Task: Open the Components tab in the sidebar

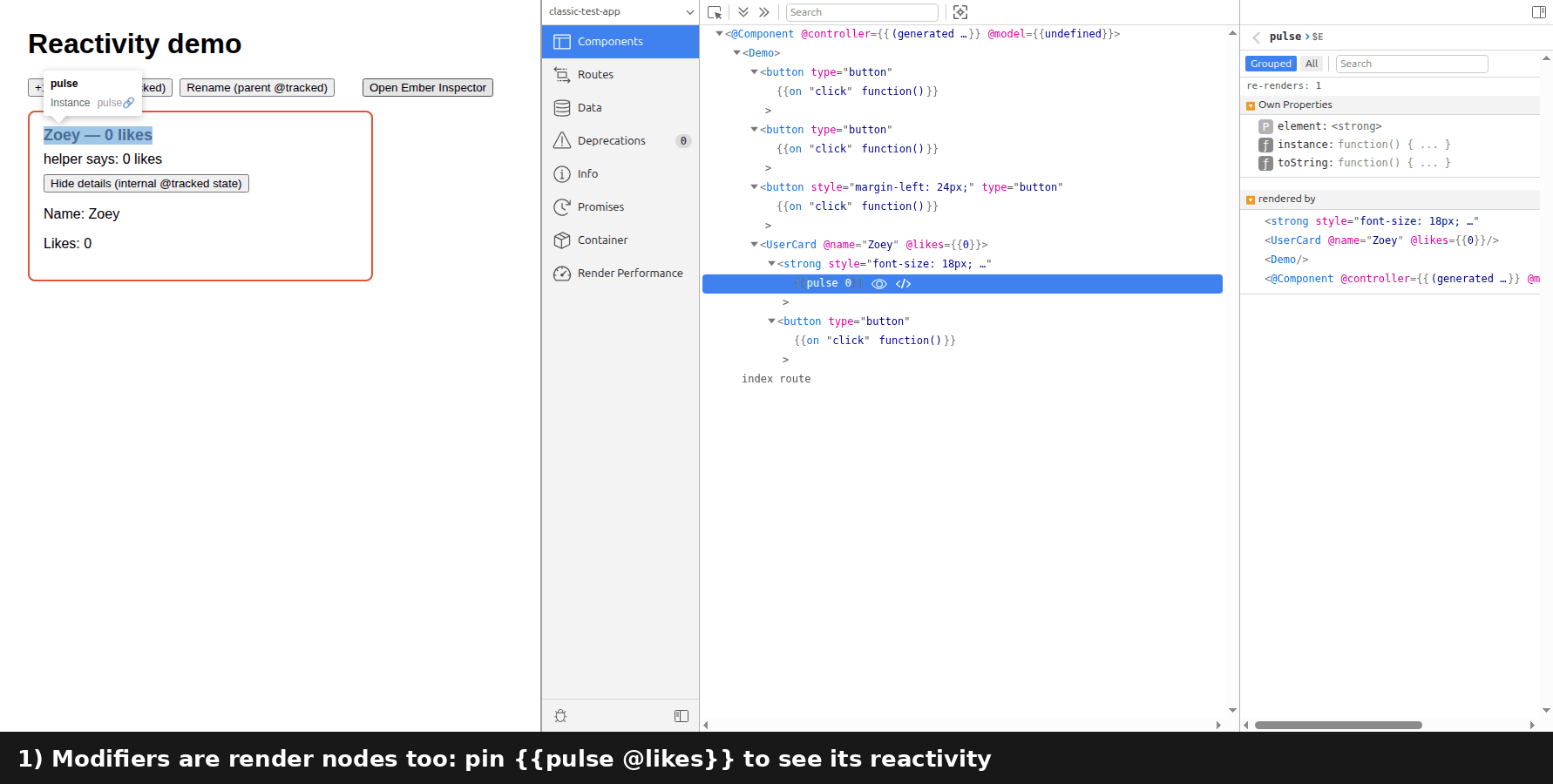Action: [621, 42]
